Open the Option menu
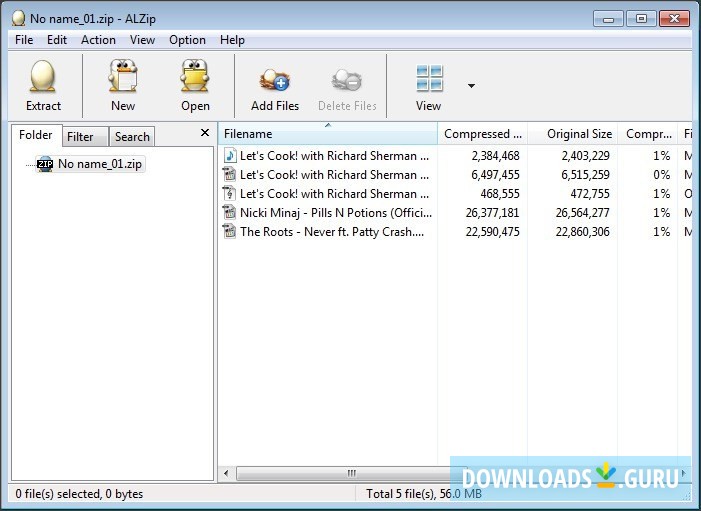701x511 pixels. [187, 40]
